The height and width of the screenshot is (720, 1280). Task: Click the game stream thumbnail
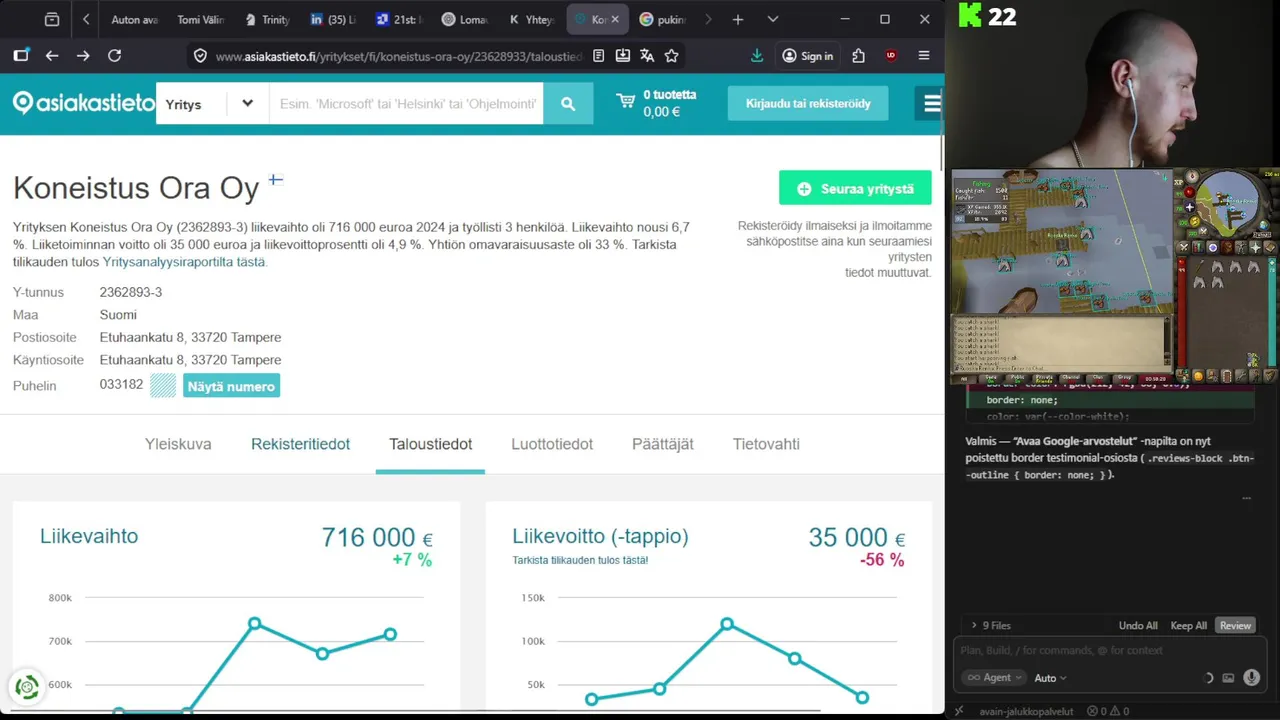(1115, 276)
